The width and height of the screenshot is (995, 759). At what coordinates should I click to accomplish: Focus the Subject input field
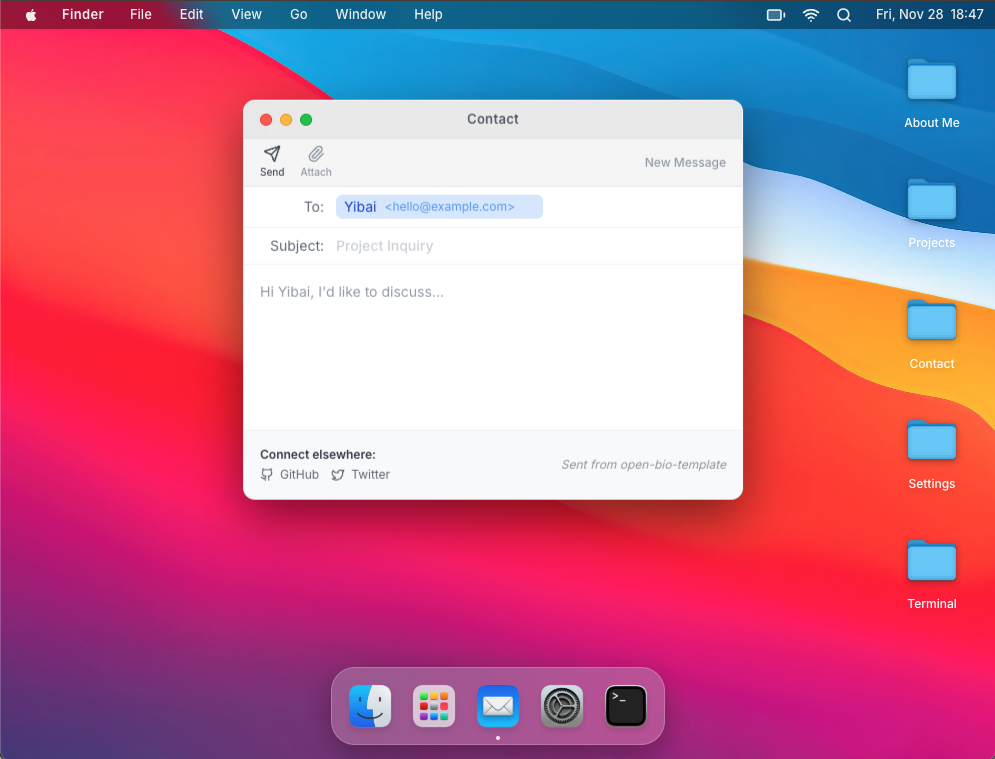(x=532, y=246)
